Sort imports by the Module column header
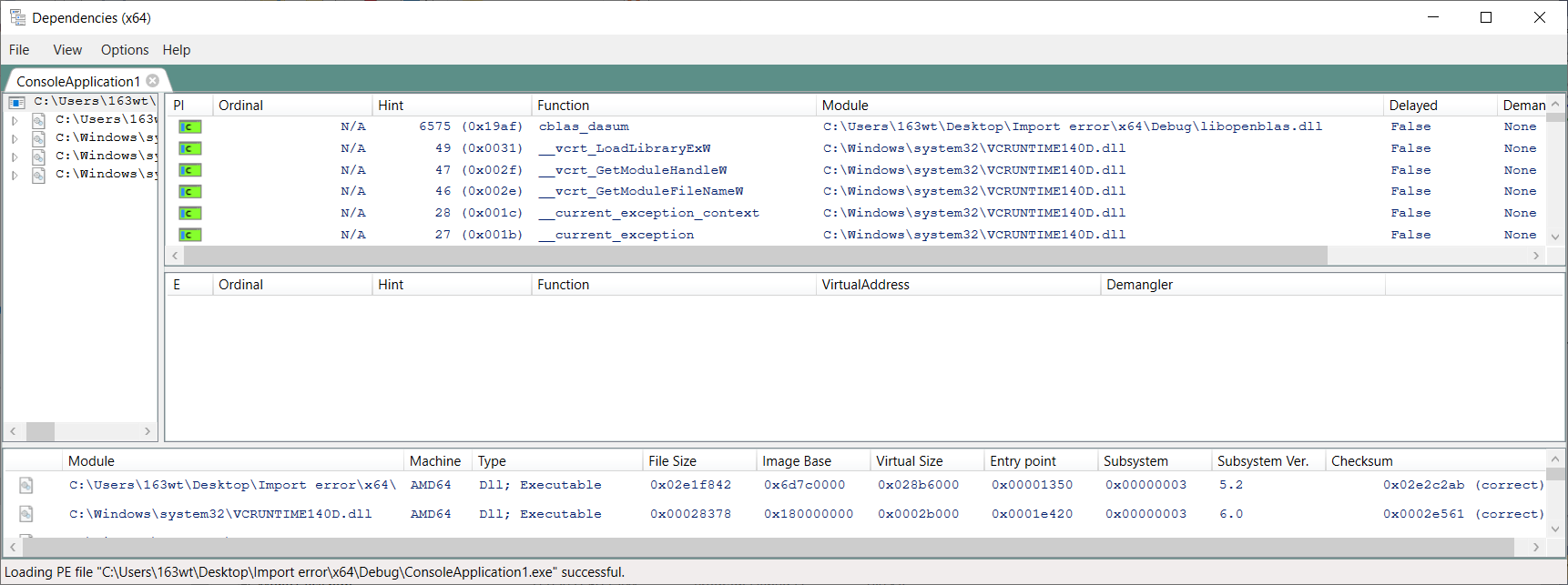This screenshot has width=1568, height=585. (x=1100, y=106)
